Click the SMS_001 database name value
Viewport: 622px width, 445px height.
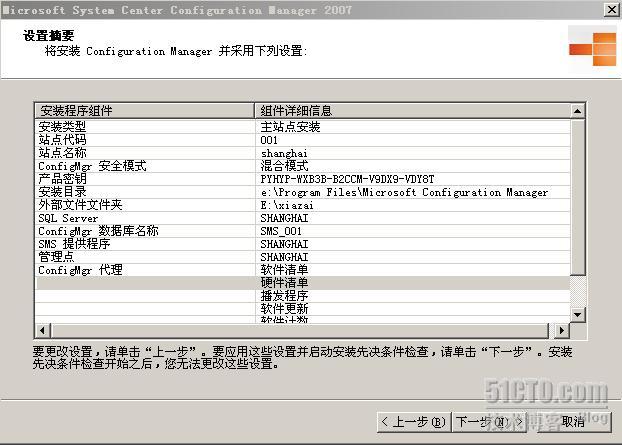[281, 231]
